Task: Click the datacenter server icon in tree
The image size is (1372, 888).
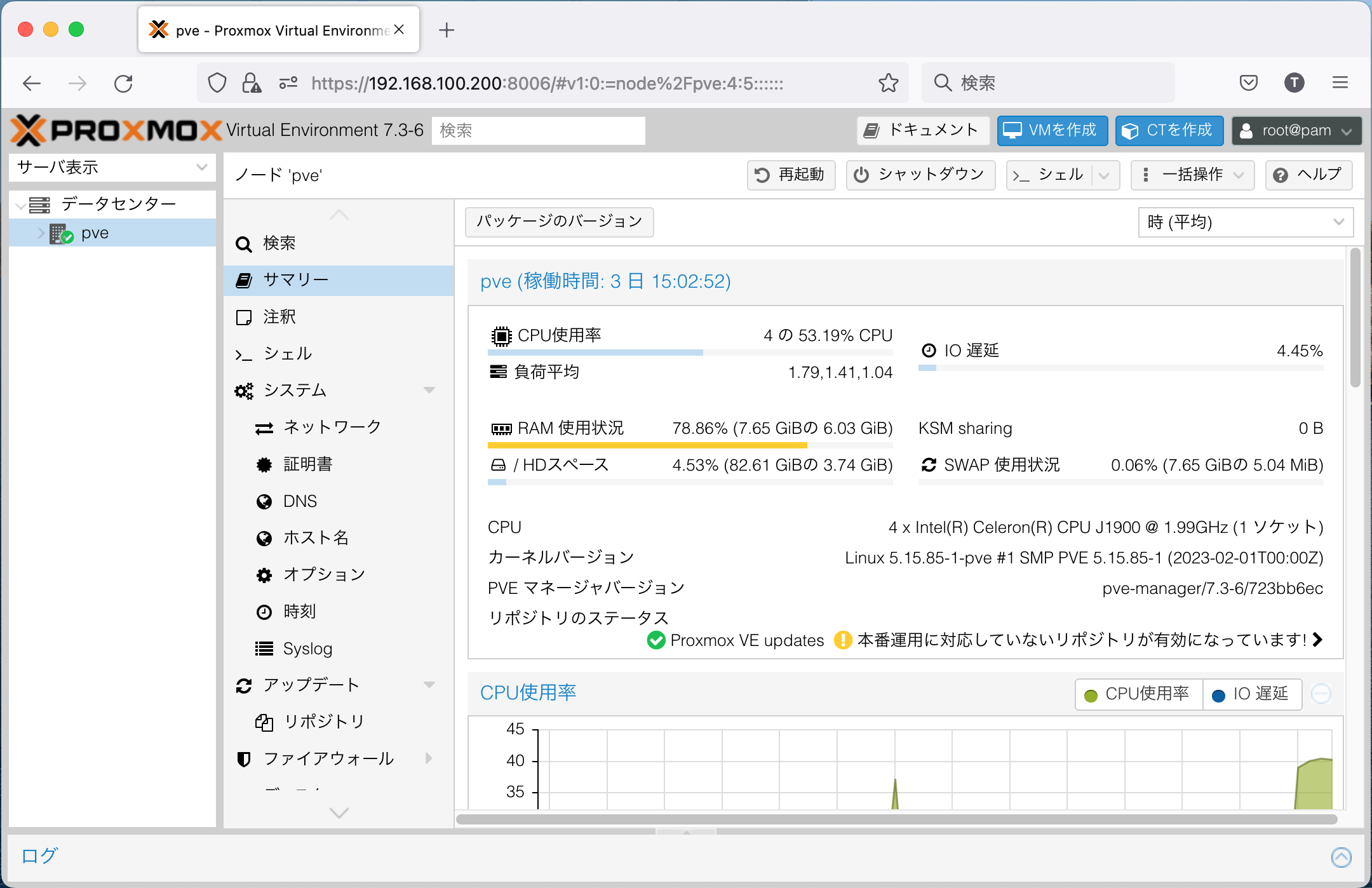Action: pyautogui.click(x=39, y=205)
